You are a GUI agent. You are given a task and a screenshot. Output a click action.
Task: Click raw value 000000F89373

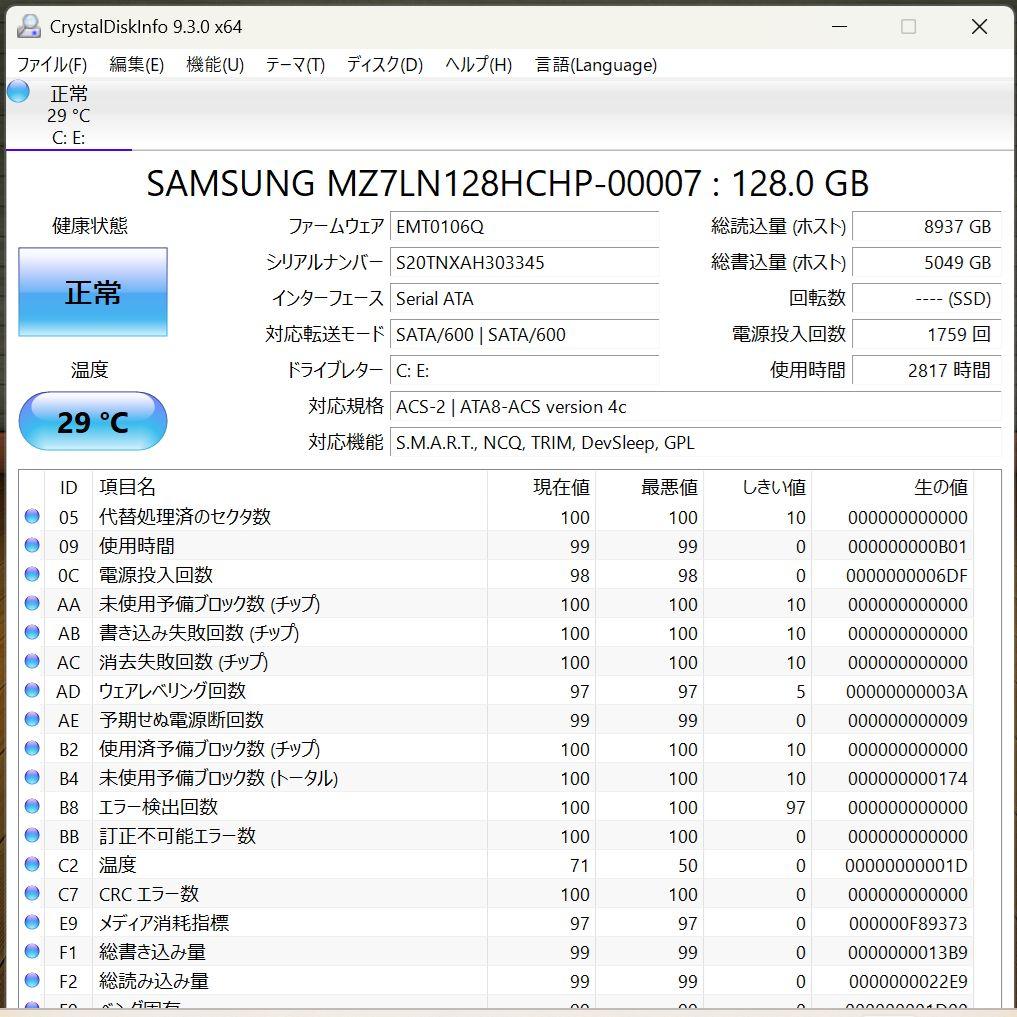click(908, 924)
